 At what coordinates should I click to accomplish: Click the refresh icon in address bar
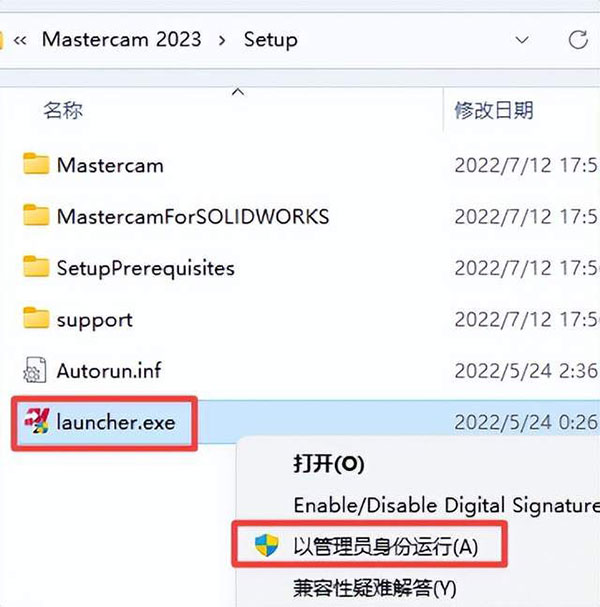[x=578, y=39]
